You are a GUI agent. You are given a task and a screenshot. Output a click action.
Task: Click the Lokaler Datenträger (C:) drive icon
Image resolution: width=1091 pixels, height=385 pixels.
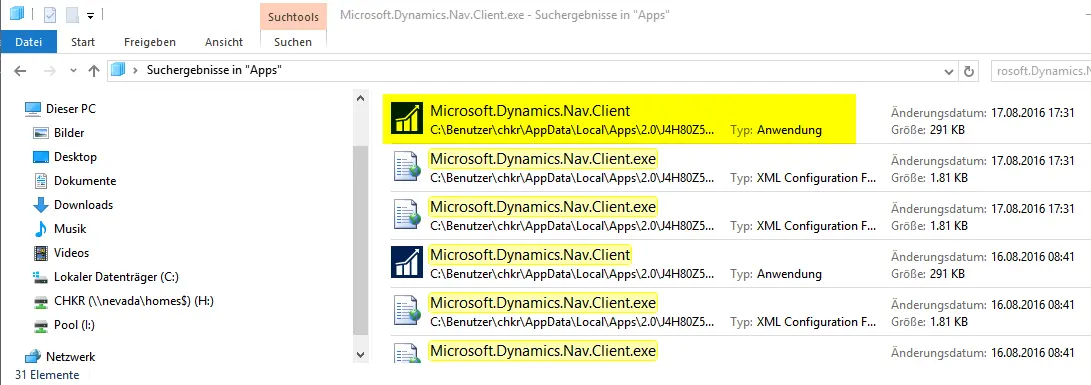41,278
